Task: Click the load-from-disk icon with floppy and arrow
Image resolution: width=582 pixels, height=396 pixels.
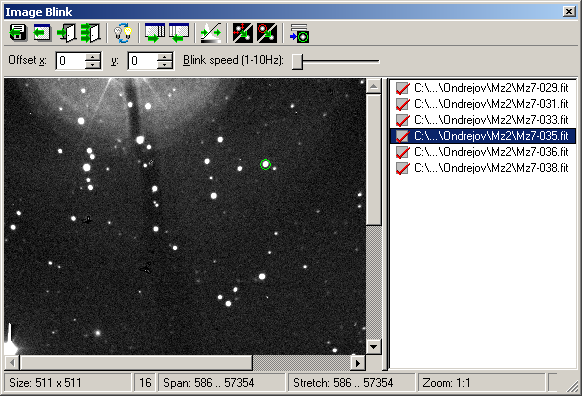Action: click(x=18, y=33)
